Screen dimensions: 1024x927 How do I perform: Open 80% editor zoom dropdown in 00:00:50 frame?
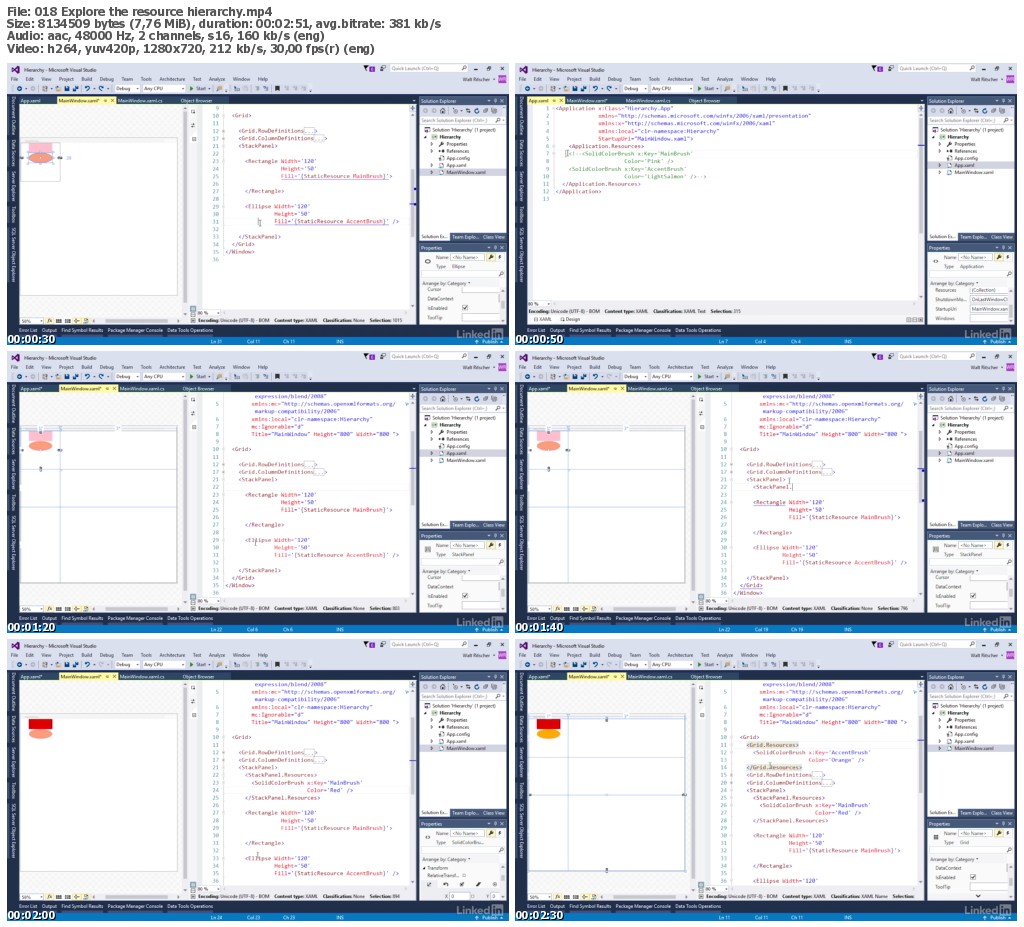point(539,304)
